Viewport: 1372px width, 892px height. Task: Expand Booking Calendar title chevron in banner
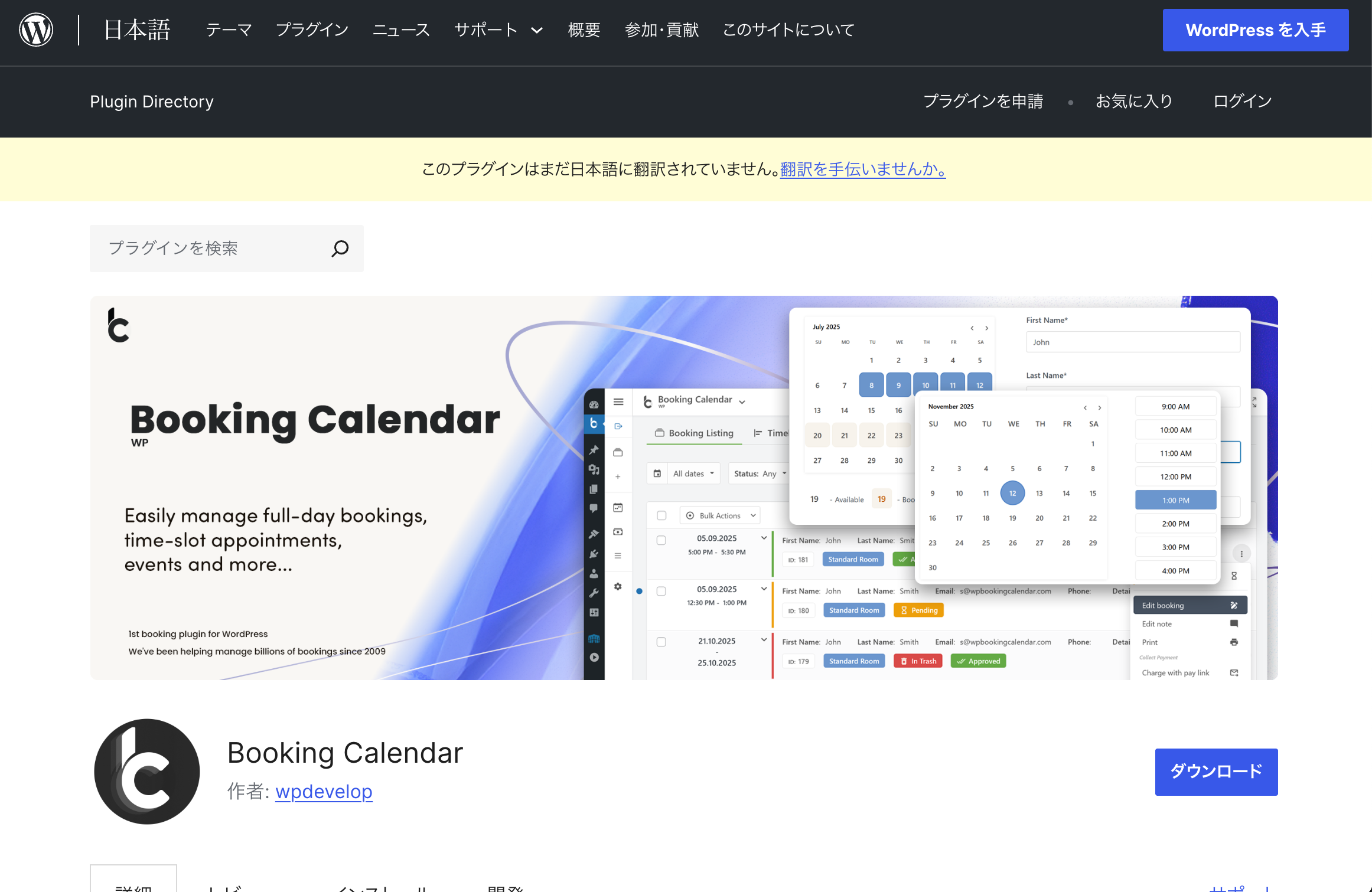(x=742, y=402)
